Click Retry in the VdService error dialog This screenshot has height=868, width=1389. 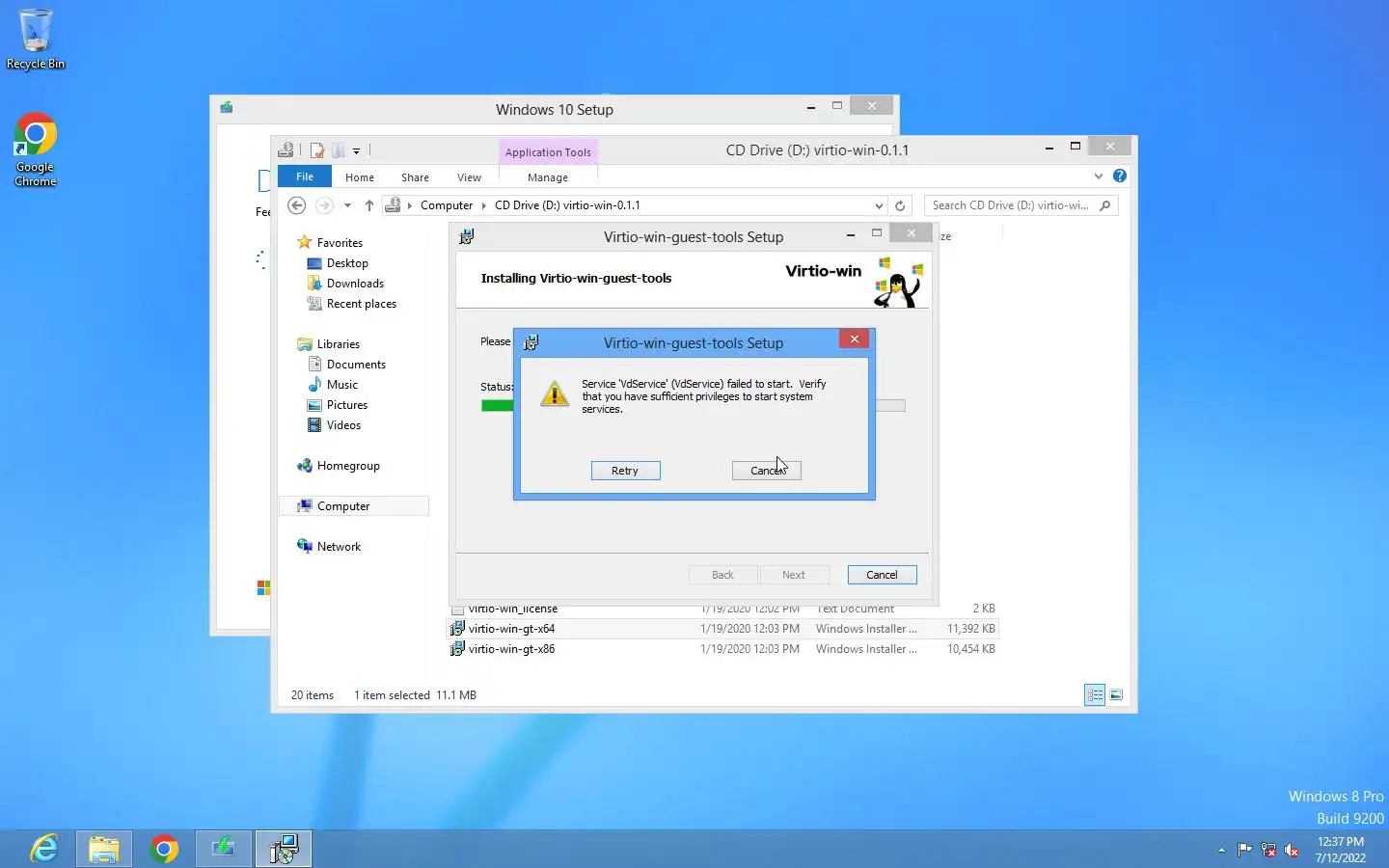pos(625,471)
